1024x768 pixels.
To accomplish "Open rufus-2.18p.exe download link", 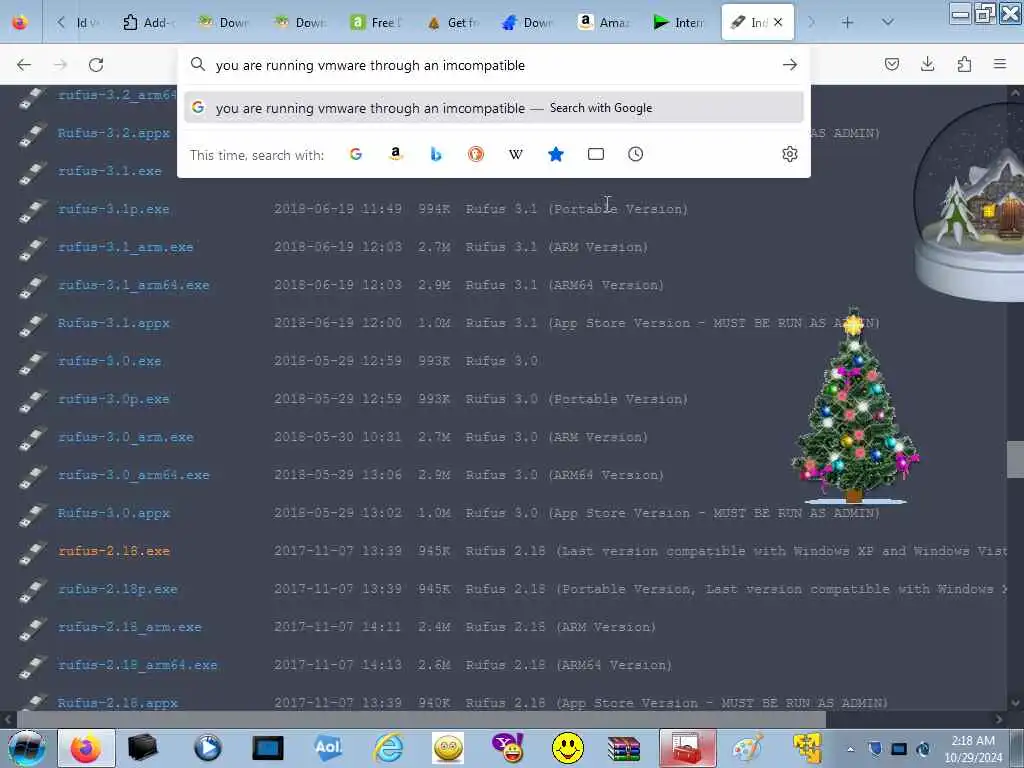I will point(118,588).
